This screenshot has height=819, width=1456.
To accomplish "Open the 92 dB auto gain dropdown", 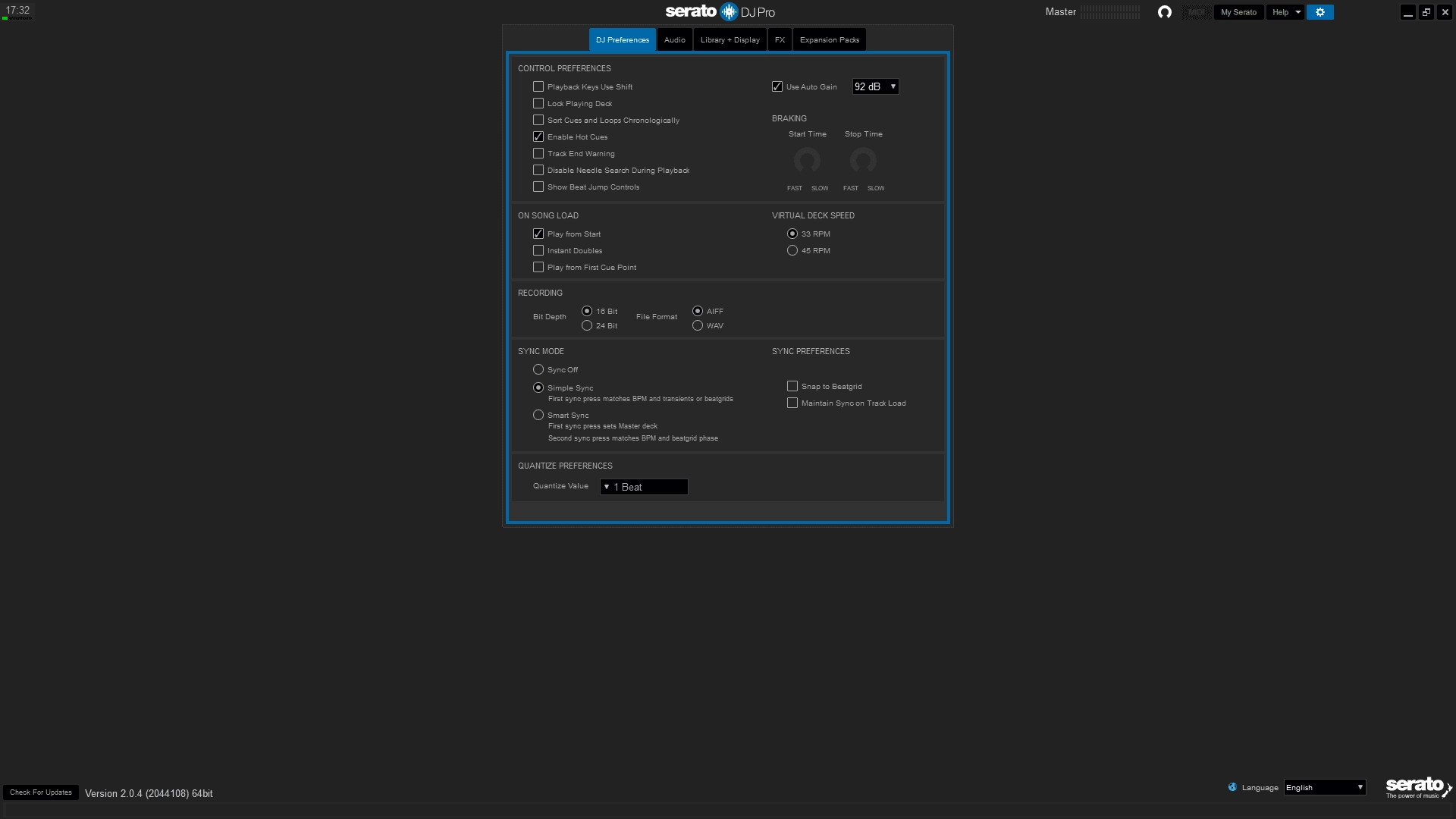I will click(x=876, y=87).
